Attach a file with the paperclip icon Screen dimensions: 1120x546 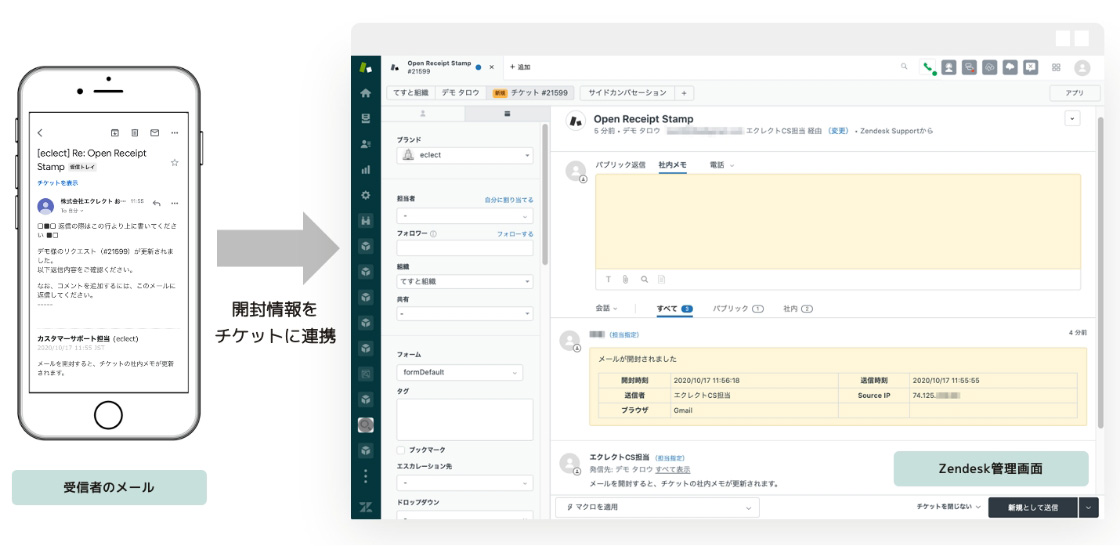(625, 279)
